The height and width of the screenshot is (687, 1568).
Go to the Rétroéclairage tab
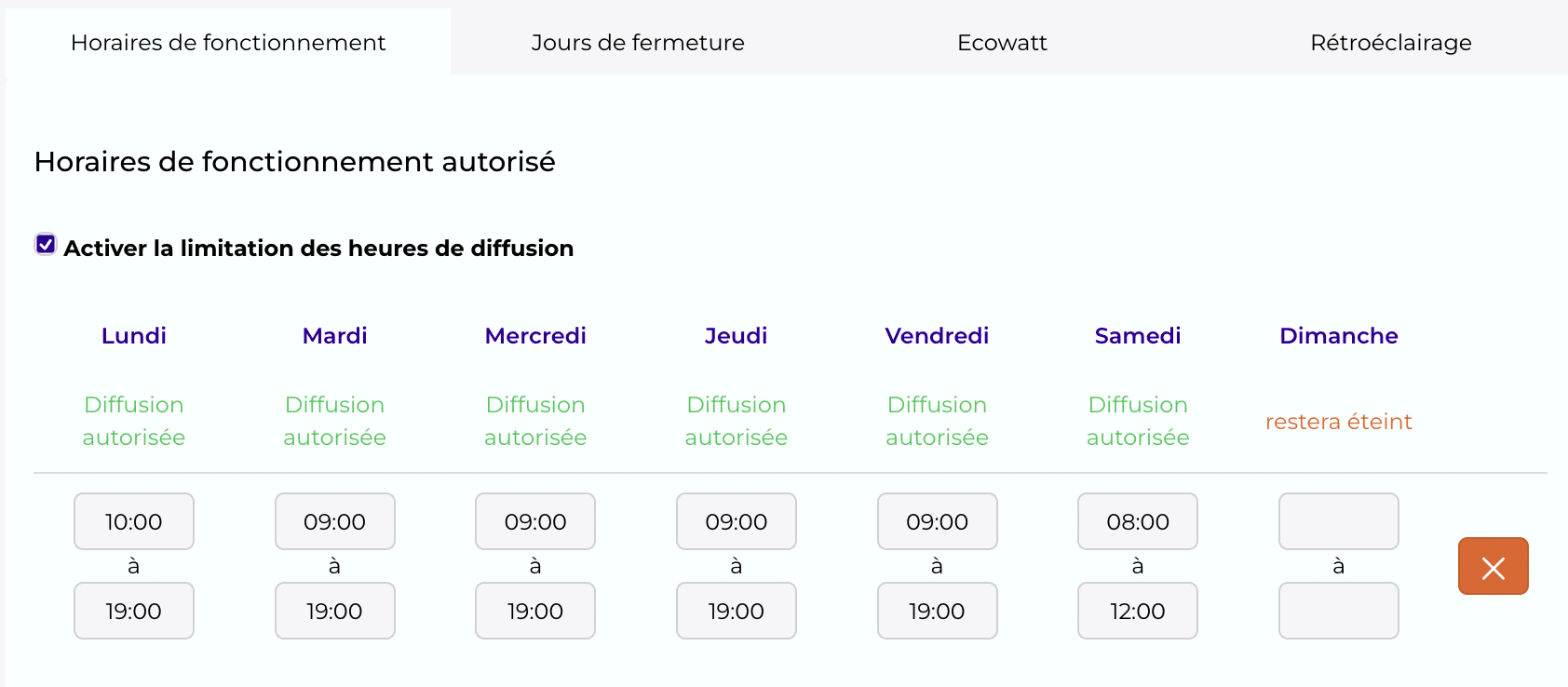[x=1390, y=43]
